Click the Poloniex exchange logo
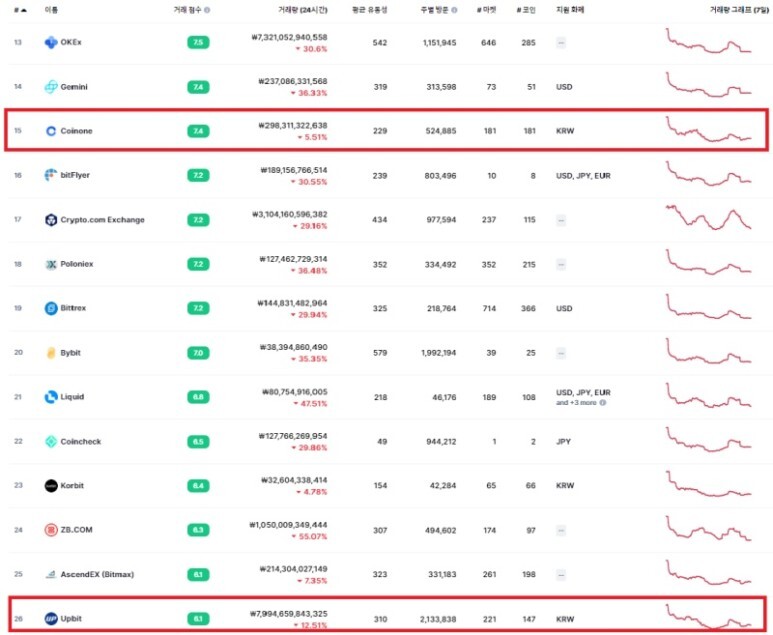 (x=51, y=264)
